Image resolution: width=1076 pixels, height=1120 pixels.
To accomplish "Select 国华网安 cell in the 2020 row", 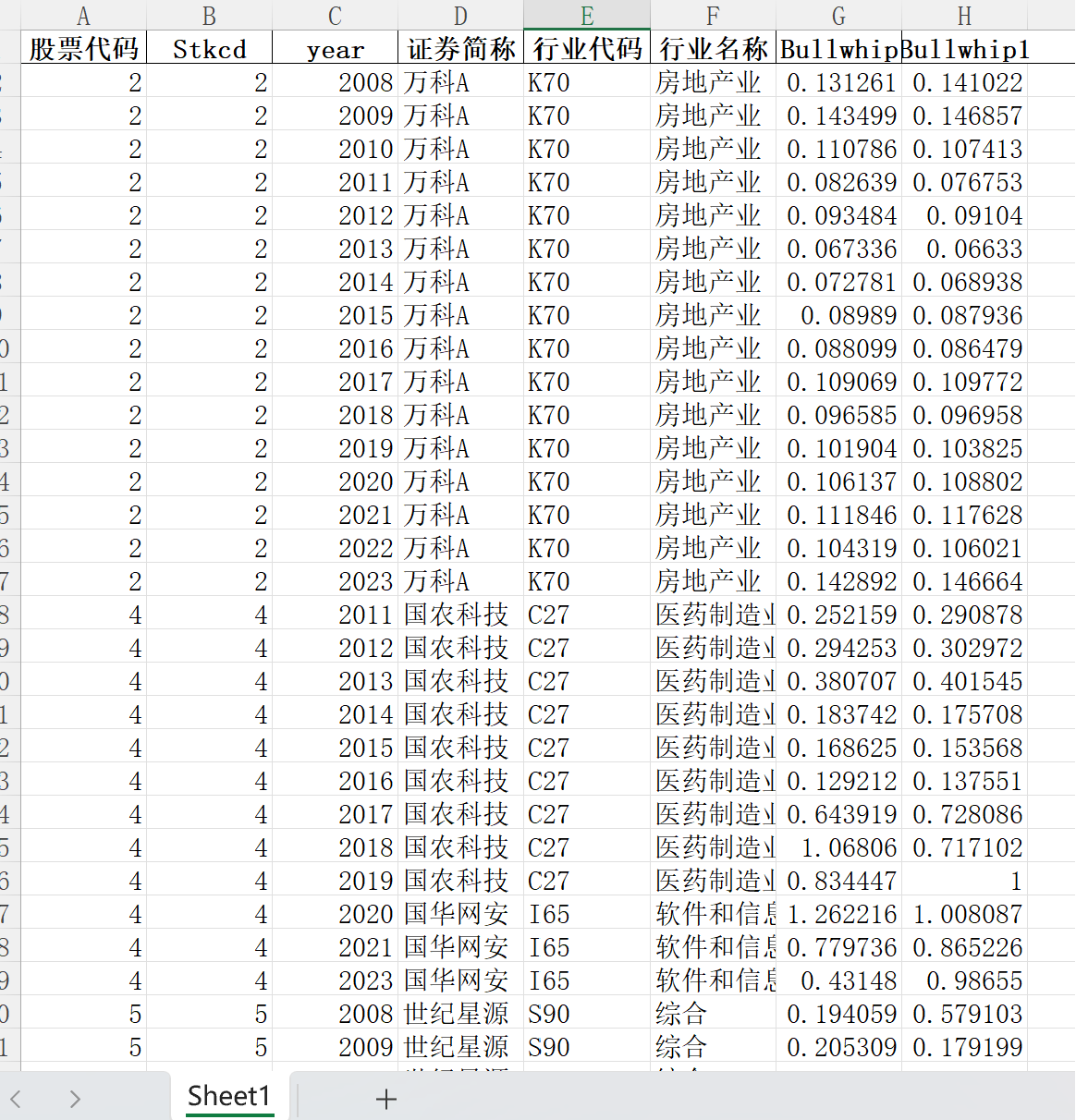I will point(460,914).
